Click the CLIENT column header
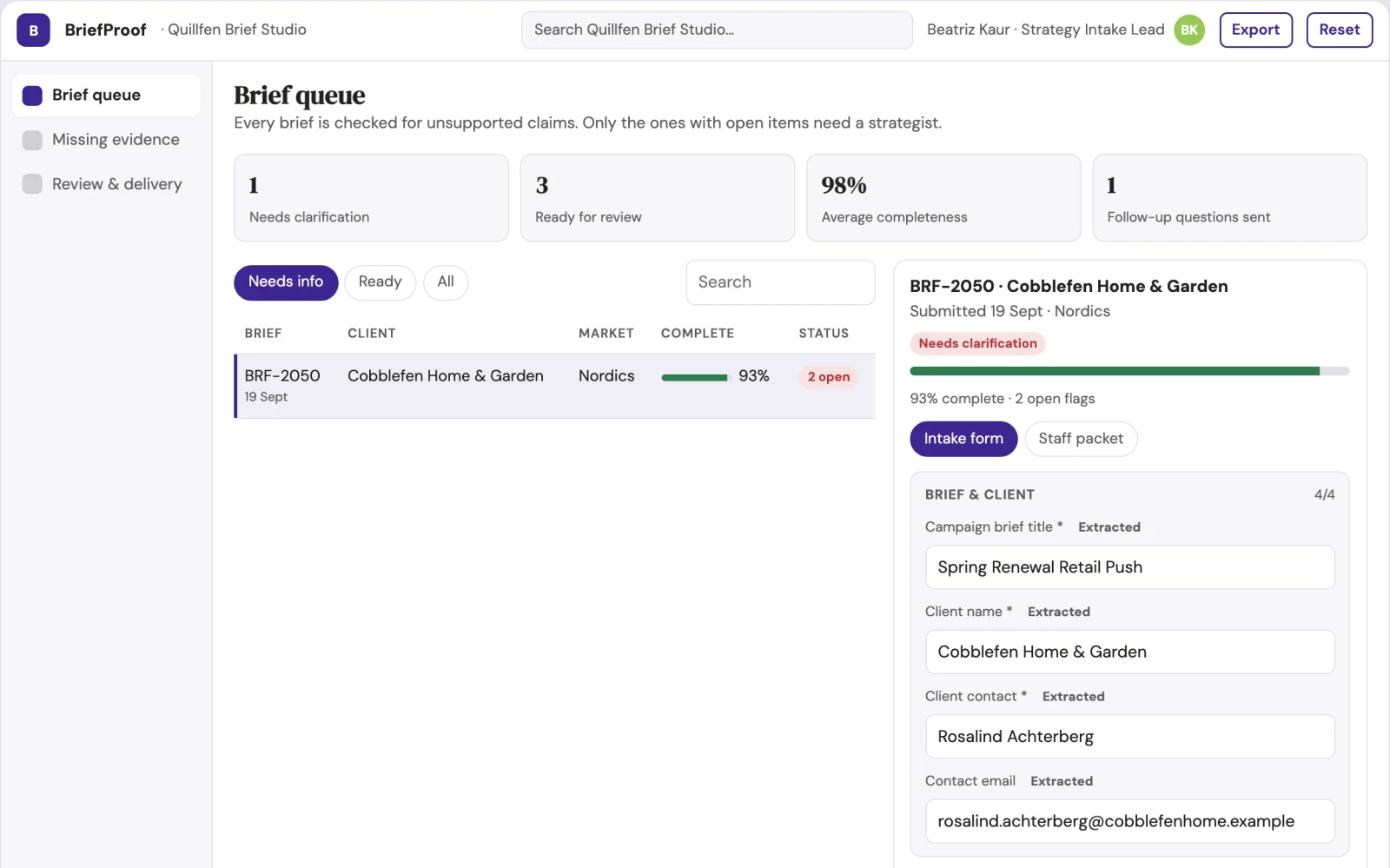Screen dimensions: 1390x868 pyautogui.click(x=372, y=334)
